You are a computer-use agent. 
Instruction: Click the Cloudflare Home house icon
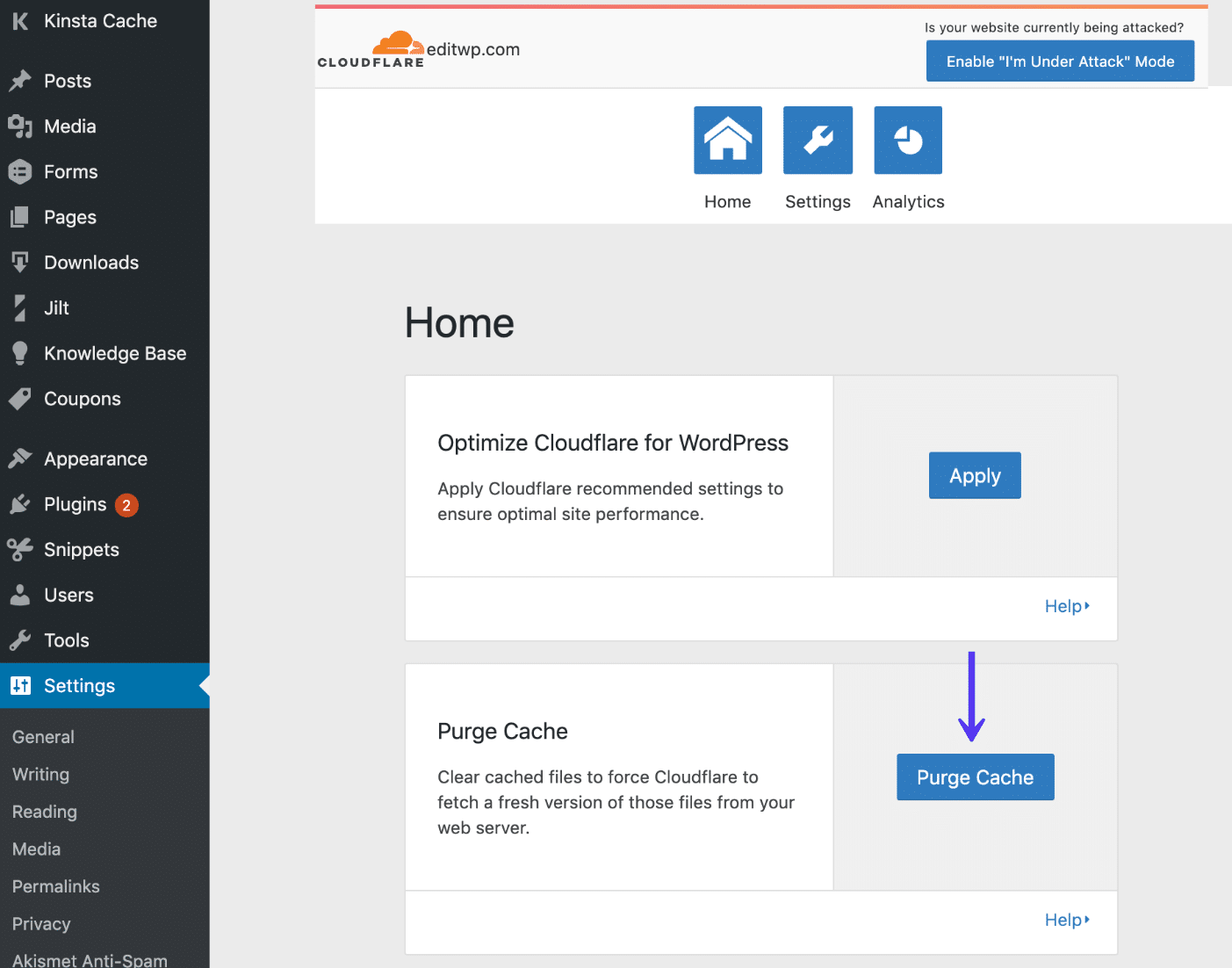pyautogui.click(x=727, y=140)
